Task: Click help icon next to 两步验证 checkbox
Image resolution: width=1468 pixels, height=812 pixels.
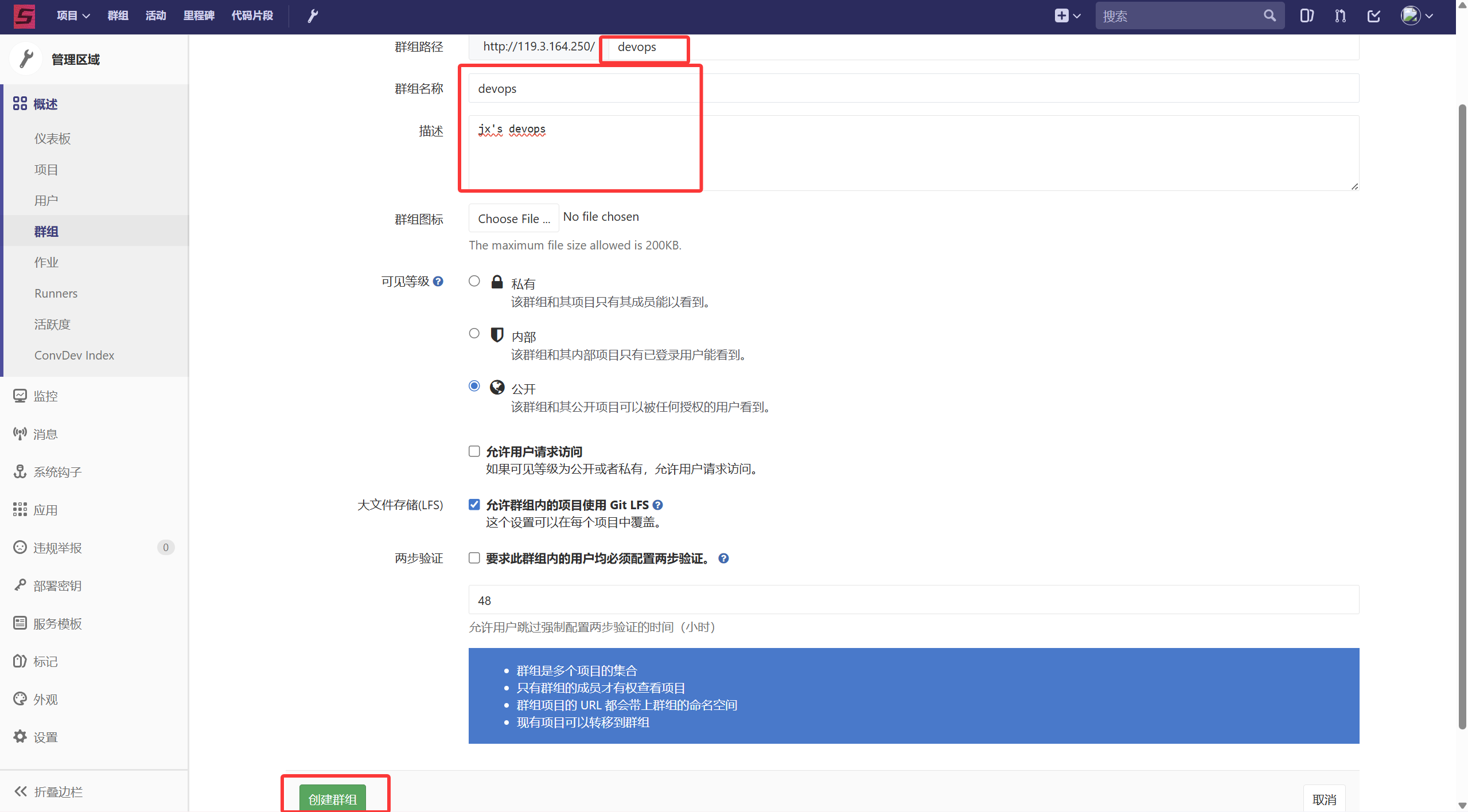Action: [724, 559]
